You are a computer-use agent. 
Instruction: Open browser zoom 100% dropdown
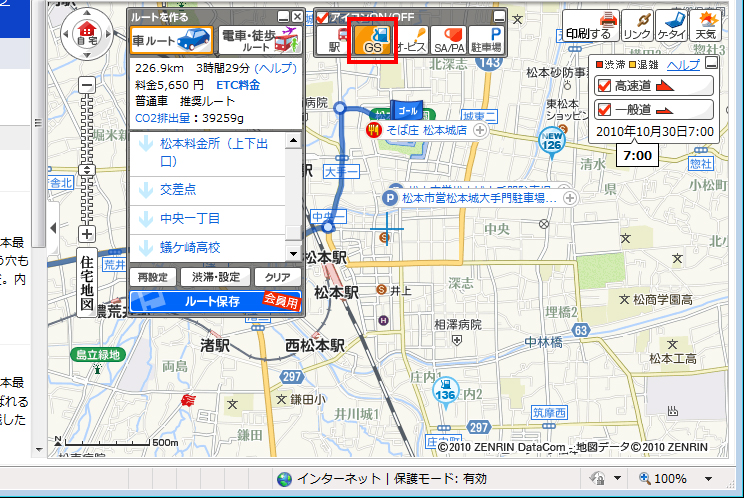point(708,479)
